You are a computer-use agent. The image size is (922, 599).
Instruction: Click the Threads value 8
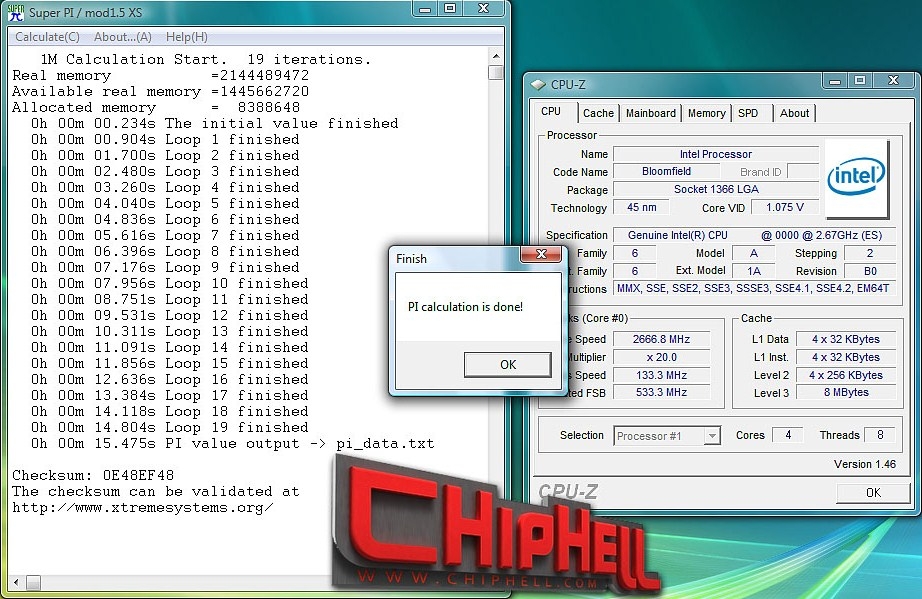(x=880, y=435)
